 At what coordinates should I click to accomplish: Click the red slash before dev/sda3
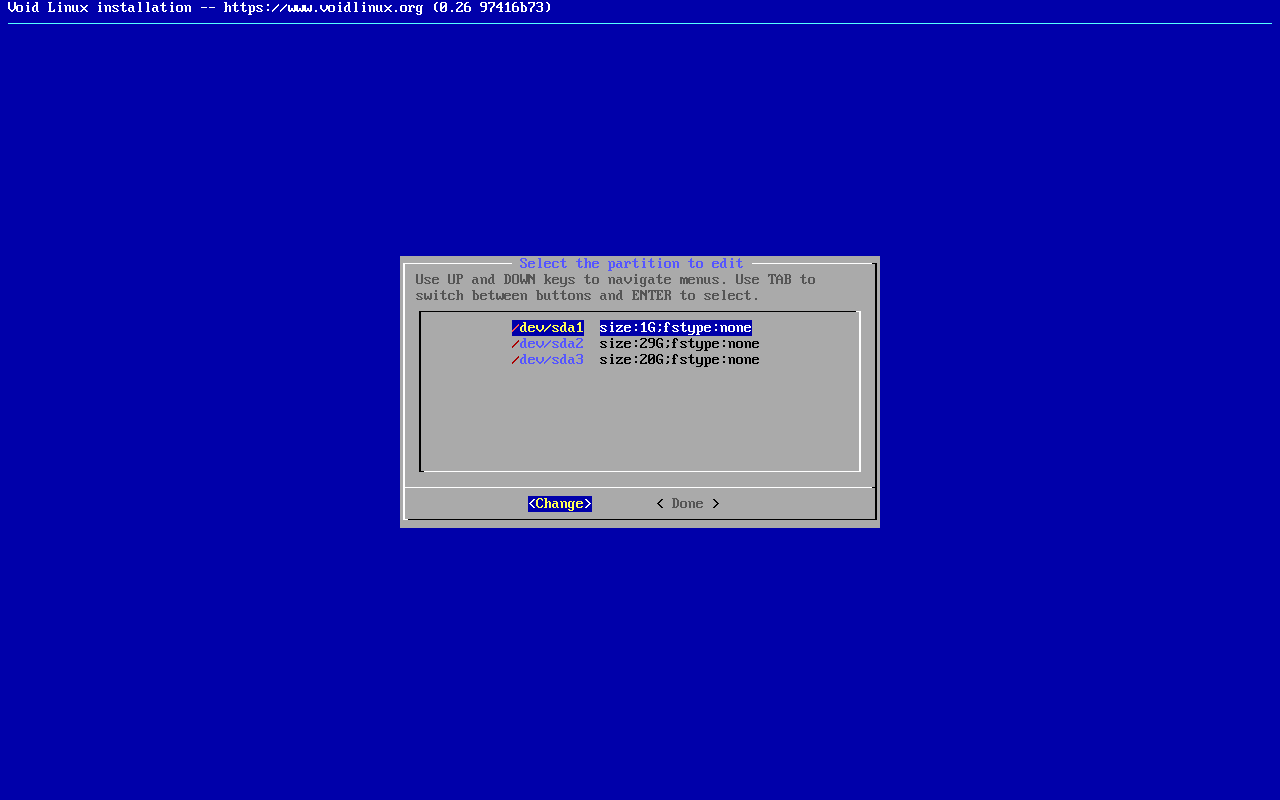(x=515, y=360)
